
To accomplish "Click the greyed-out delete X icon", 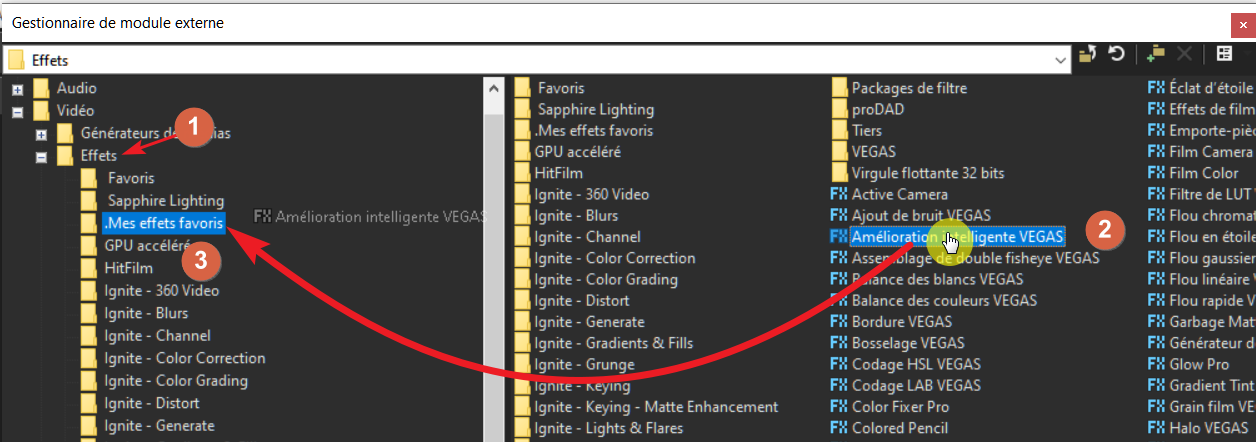I will 1183,54.
